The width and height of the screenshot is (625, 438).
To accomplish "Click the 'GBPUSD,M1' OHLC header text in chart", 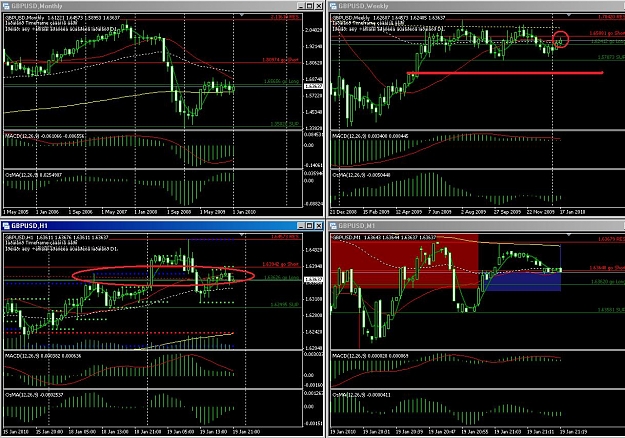I will pyautogui.click(x=384, y=238).
